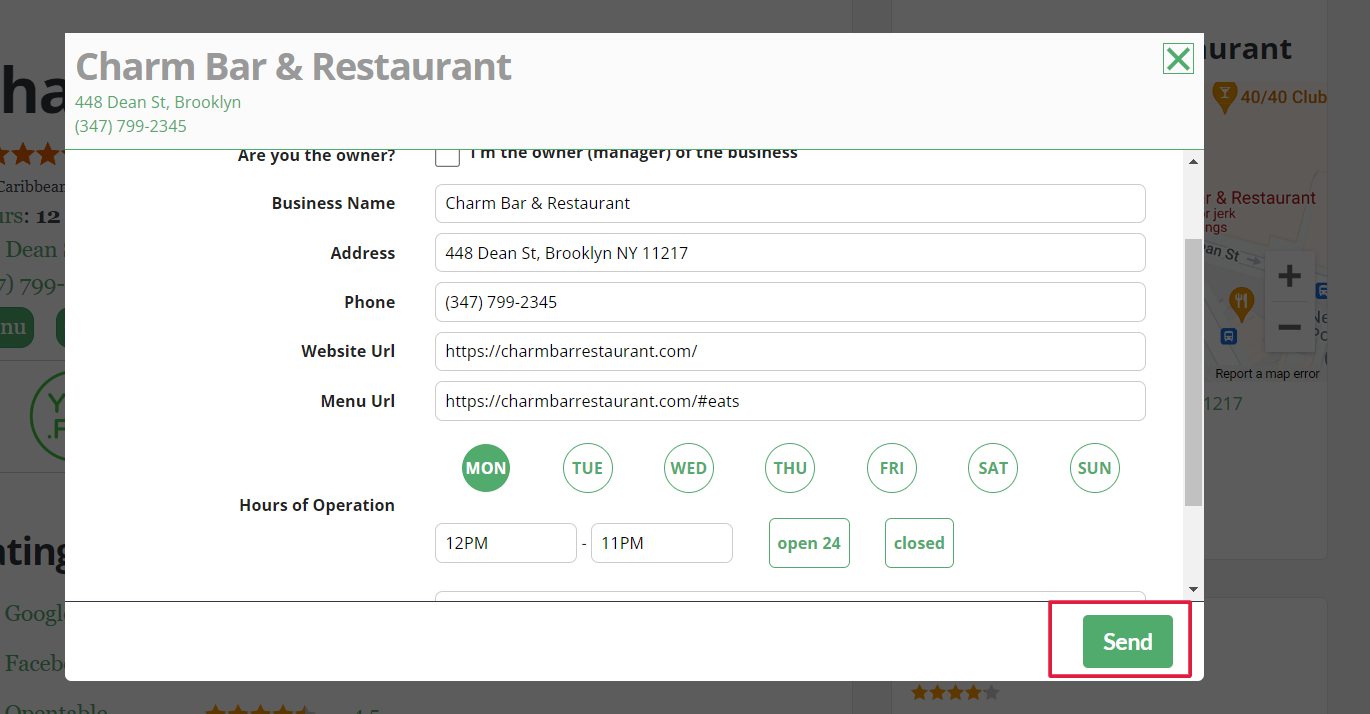The width and height of the screenshot is (1370, 714).
Task: Click the (347) 799-2345 phone link in header
Action: (131, 126)
